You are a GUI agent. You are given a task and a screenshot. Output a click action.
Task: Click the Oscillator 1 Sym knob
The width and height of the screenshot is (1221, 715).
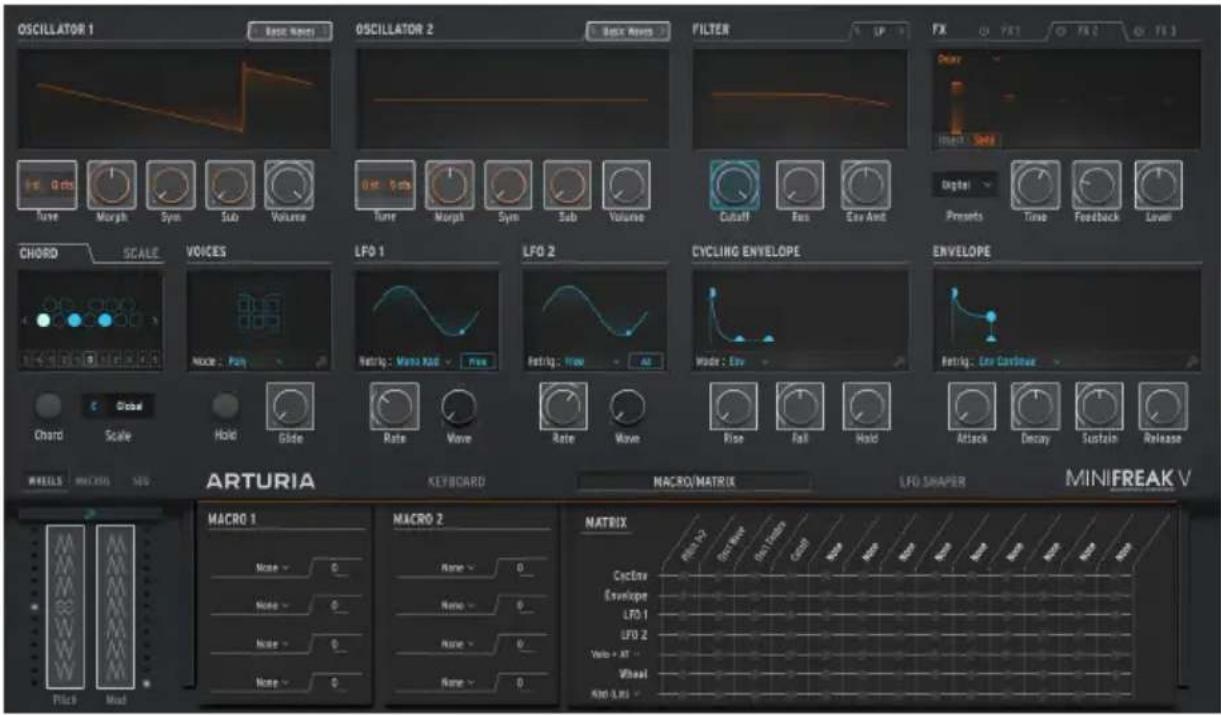click(170, 184)
